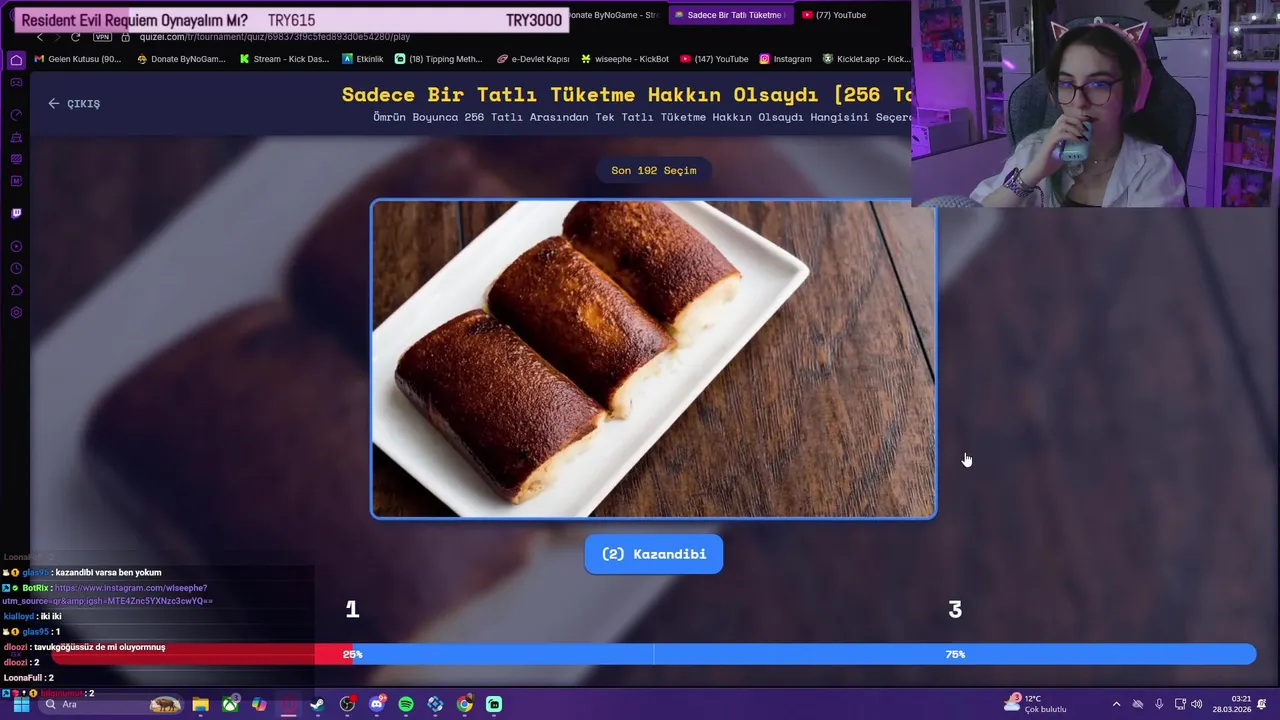This screenshot has height=720, width=1280.
Task: Click the 'tavukgöğüssüz de mi oluyormuş' chat message
Action: [x=100, y=647]
